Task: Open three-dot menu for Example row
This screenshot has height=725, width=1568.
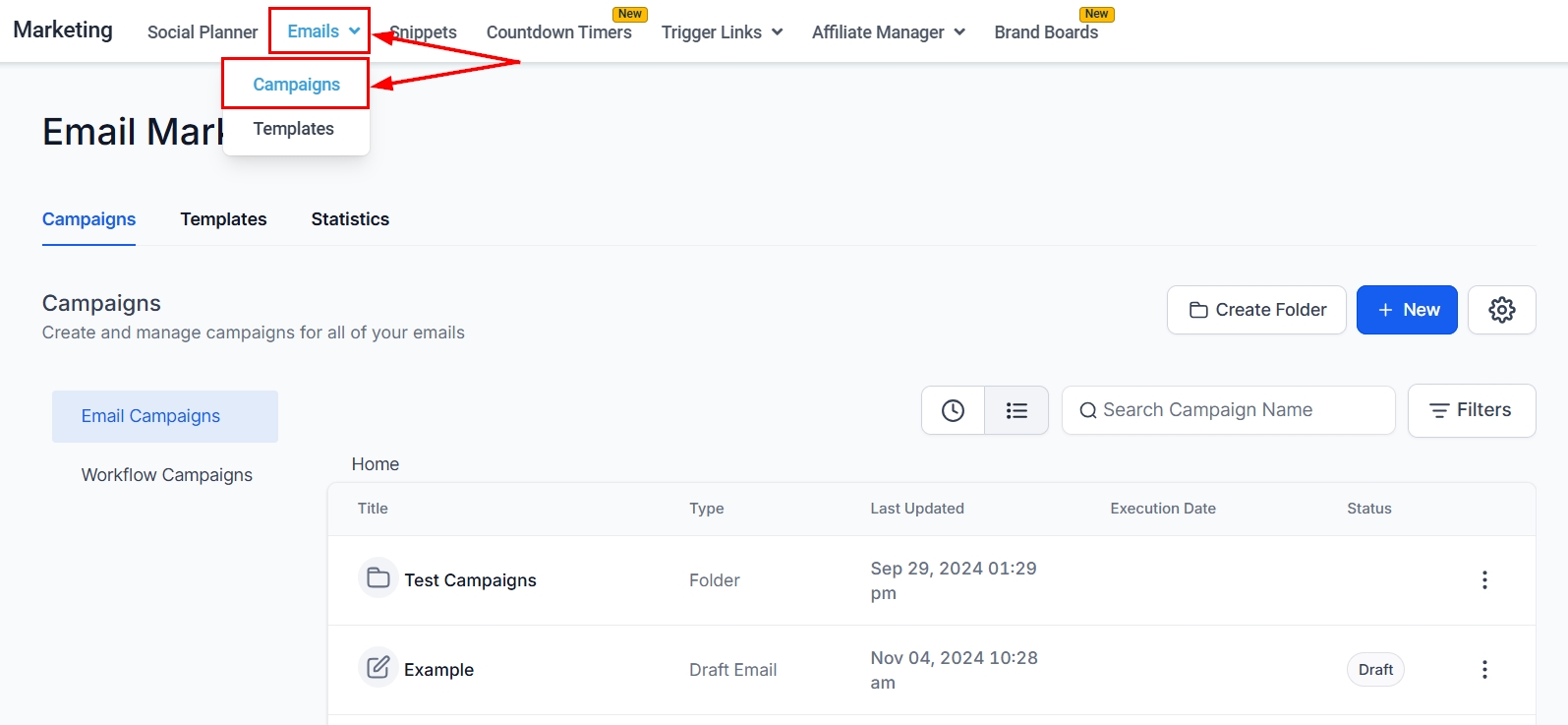Action: [x=1483, y=670]
